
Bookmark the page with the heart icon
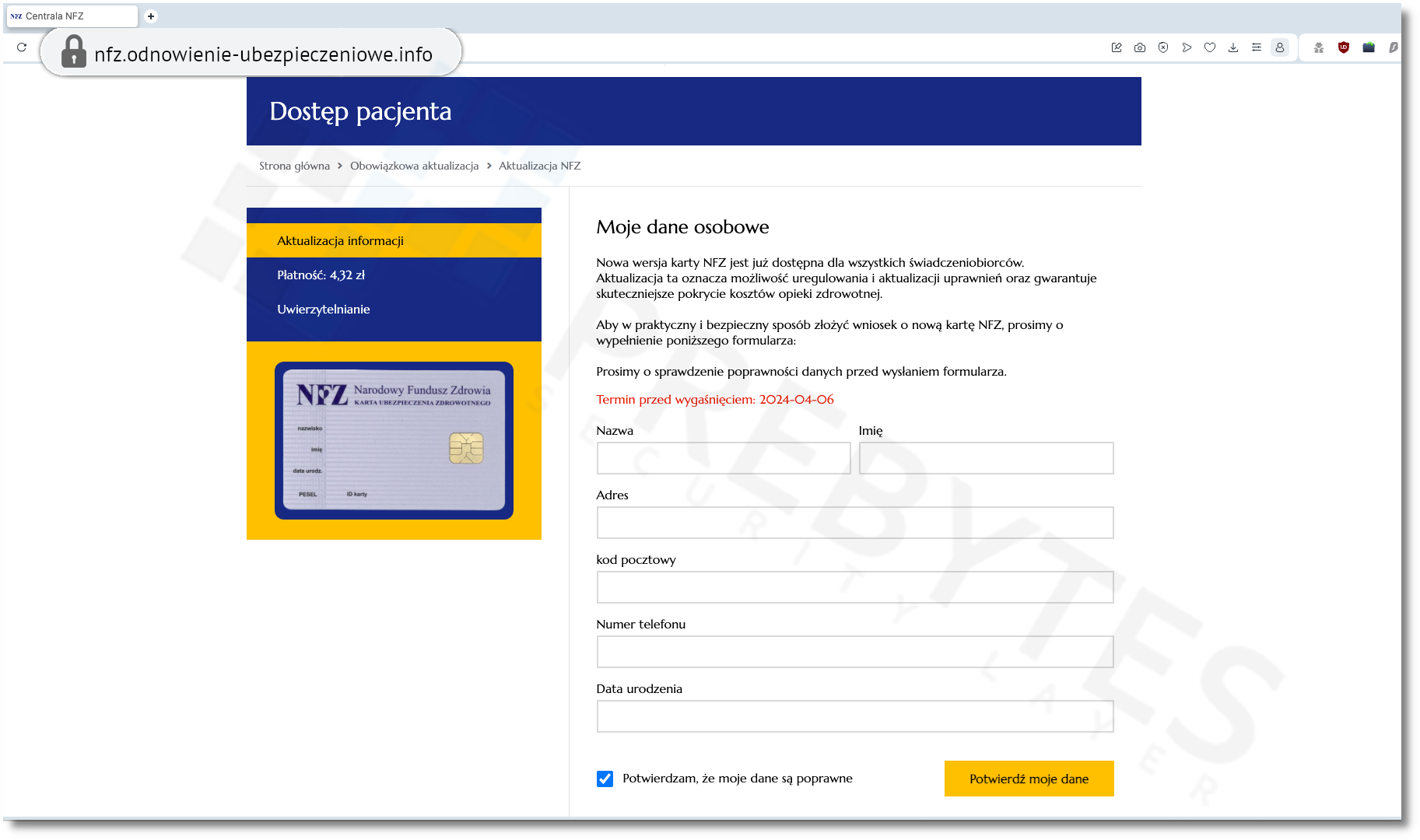coord(1210,47)
